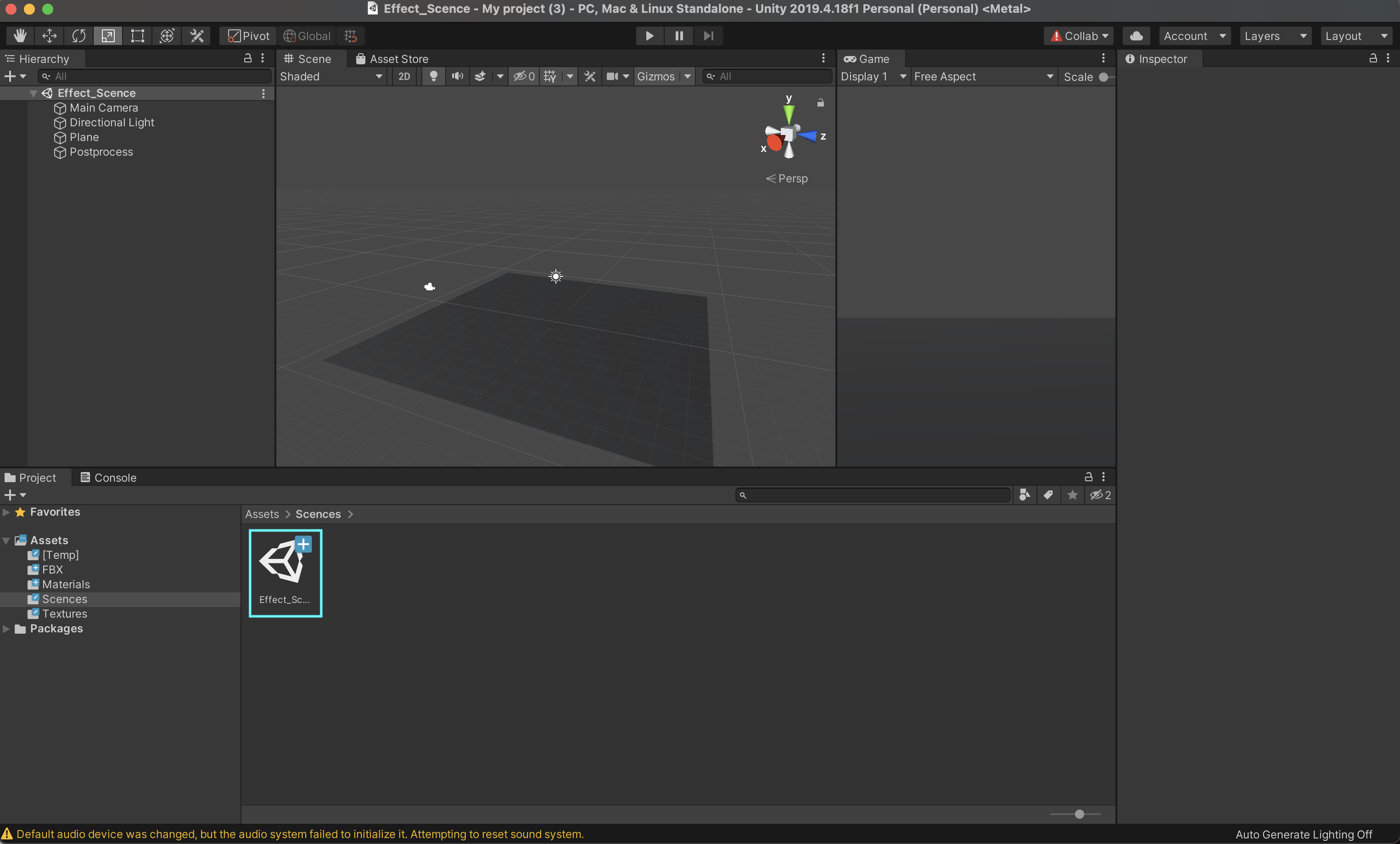Switch to the Console tab
The height and width of the screenshot is (844, 1400).
click(x=108, y=478)
